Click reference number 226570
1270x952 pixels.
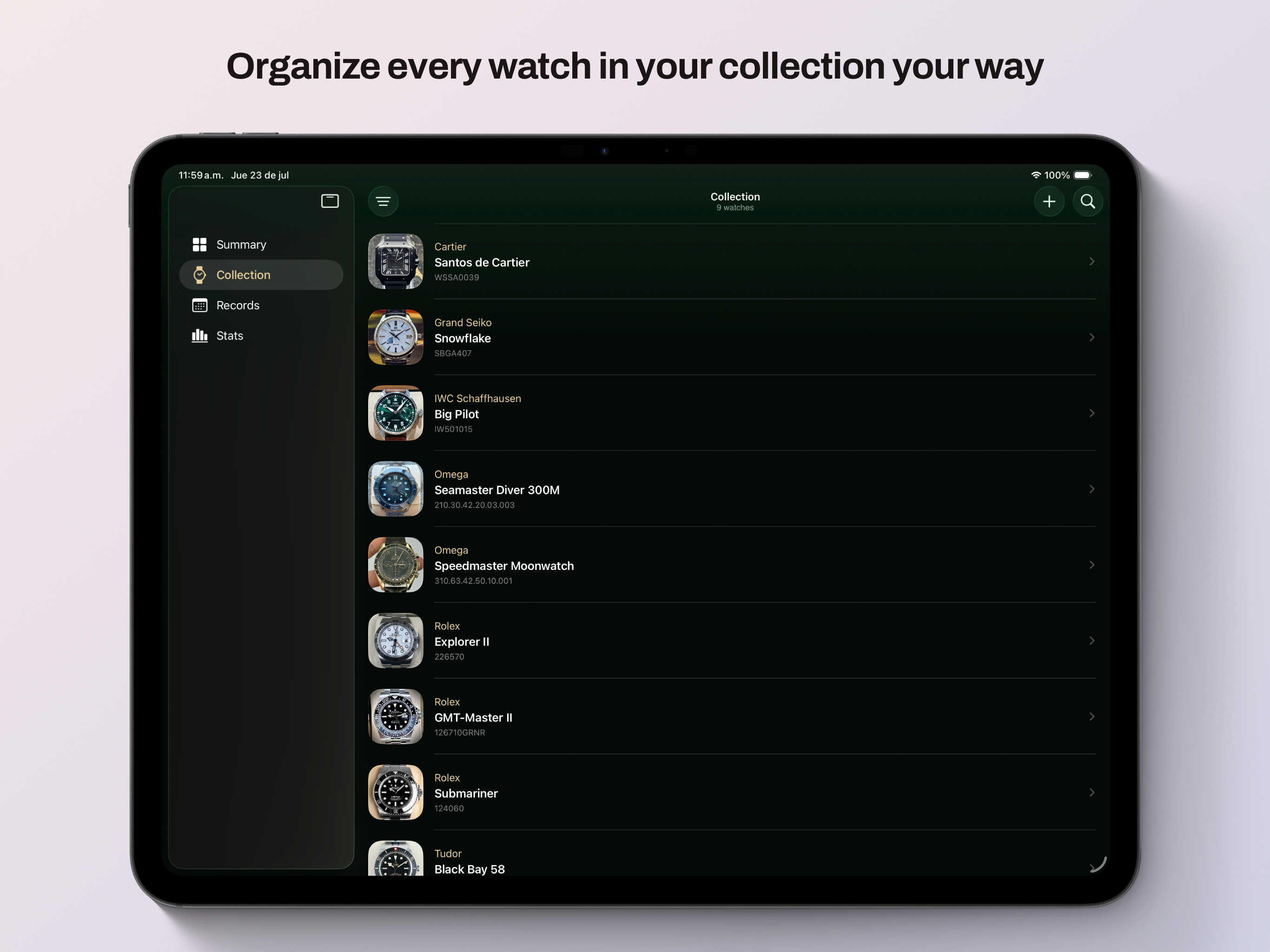(449, 656)
